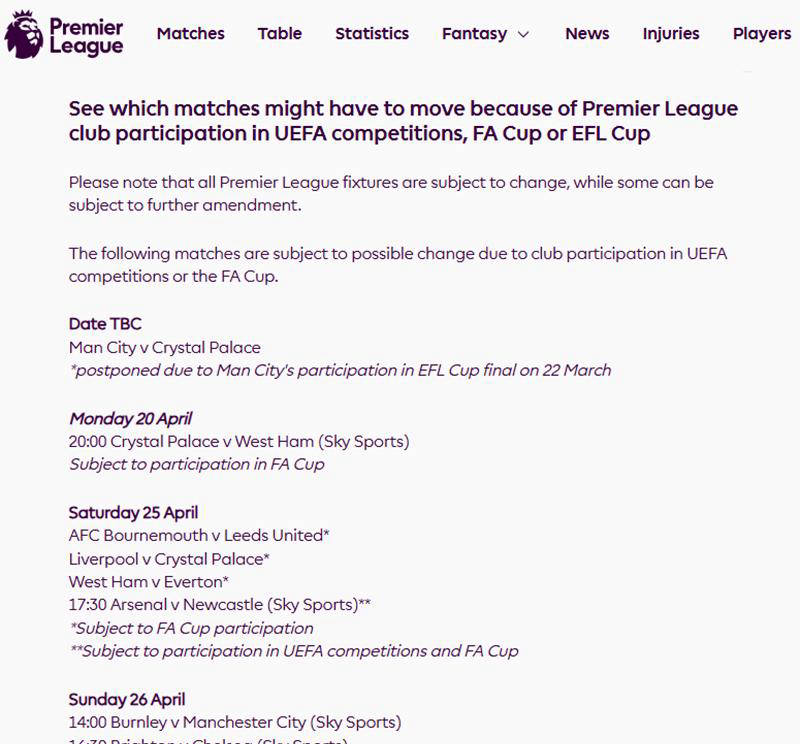Expand the Fantasy dropdown chevron
The image size is (800, 744).
pyautogui.click(x=523, y=35)
